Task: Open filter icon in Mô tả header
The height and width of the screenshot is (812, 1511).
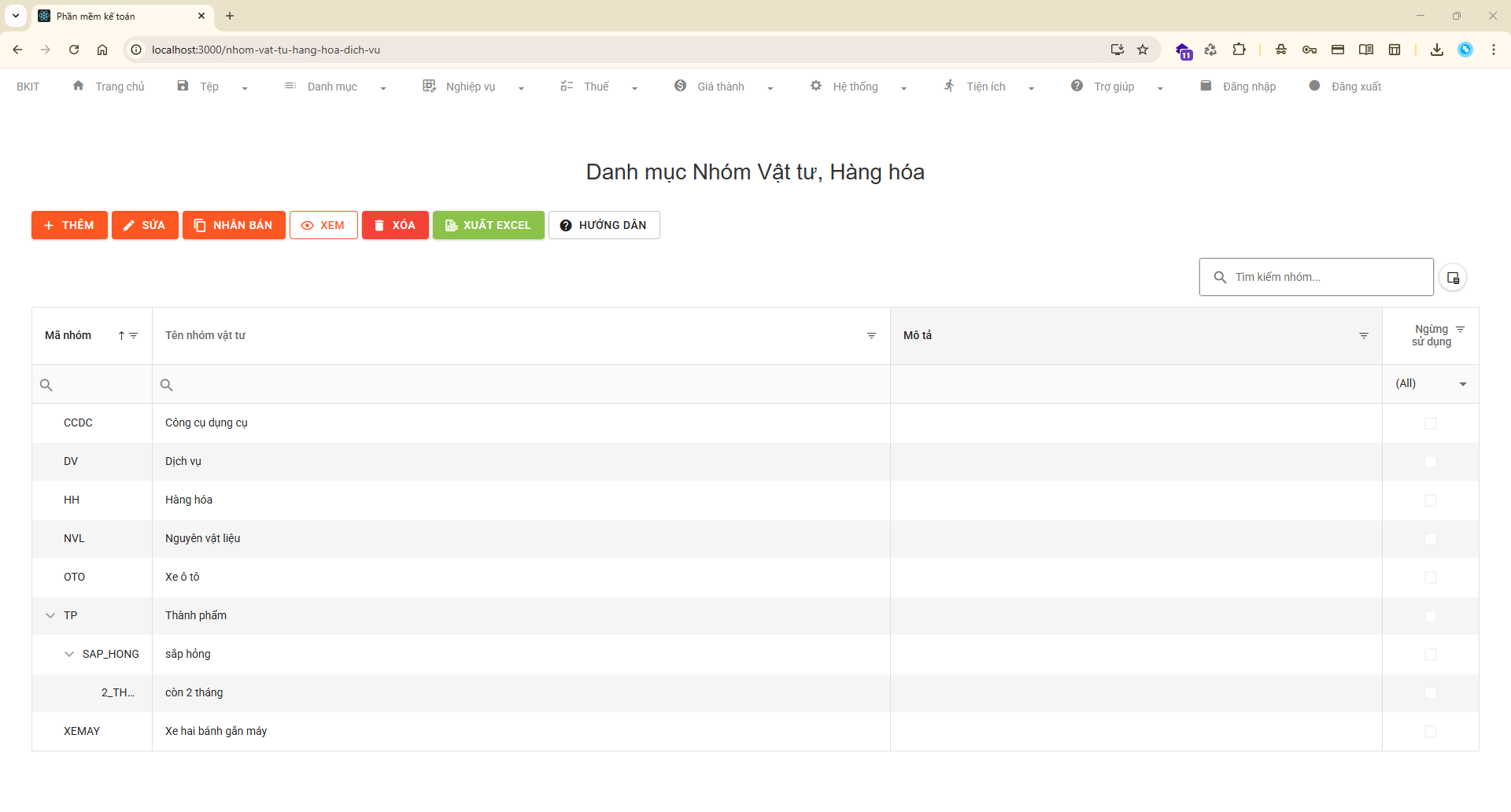Action: pos(1364,336)
